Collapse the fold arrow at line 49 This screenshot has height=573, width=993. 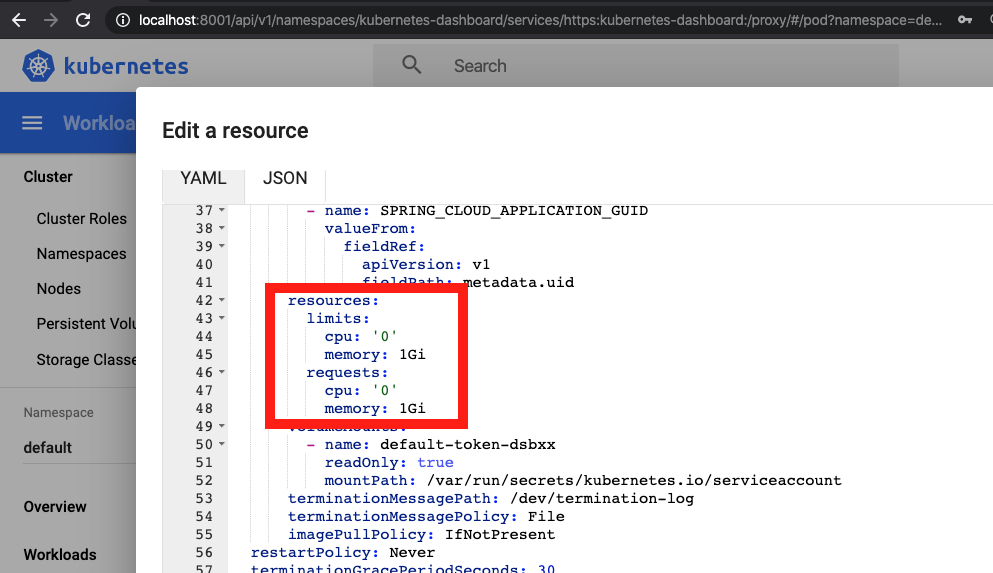click(222, 425)
